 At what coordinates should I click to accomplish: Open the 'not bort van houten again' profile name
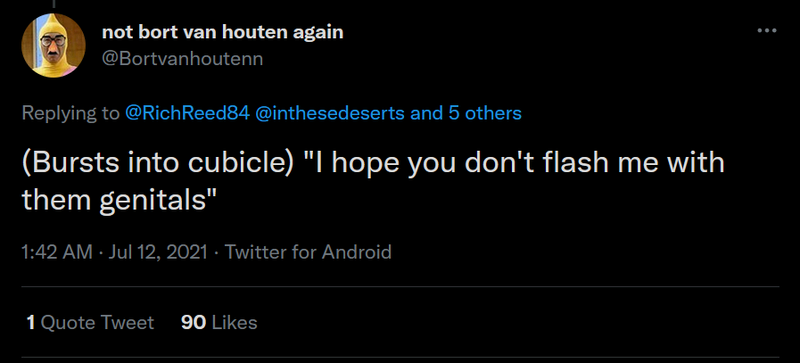223,33
